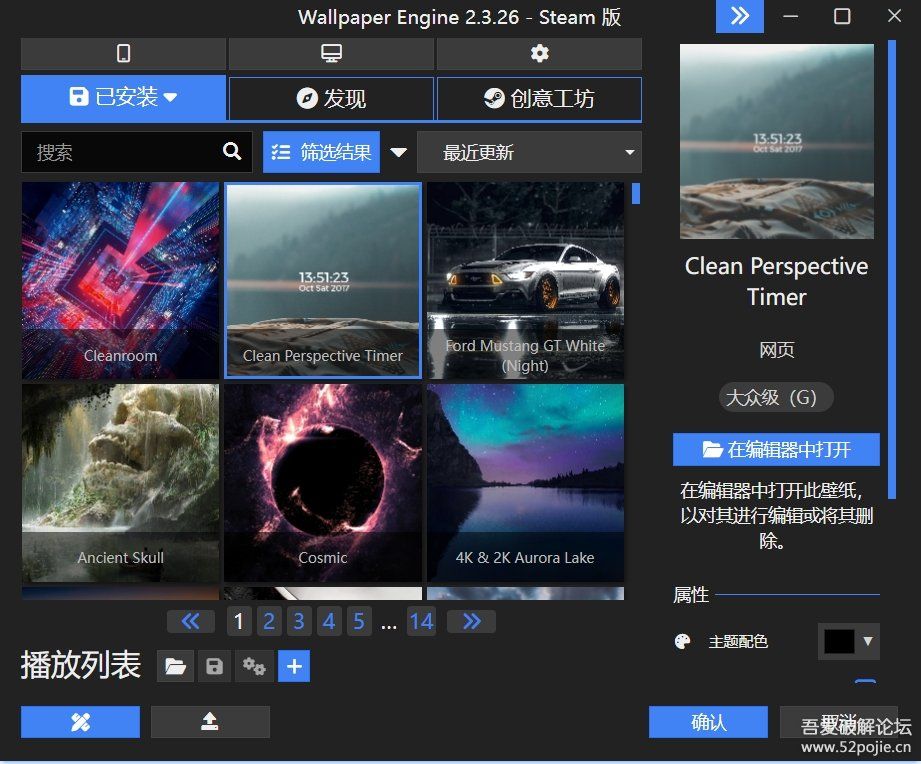Select Ancient Skull wallpaper thumbnail
The width and height of the screenshot is (921, 764).
(120, 483)
